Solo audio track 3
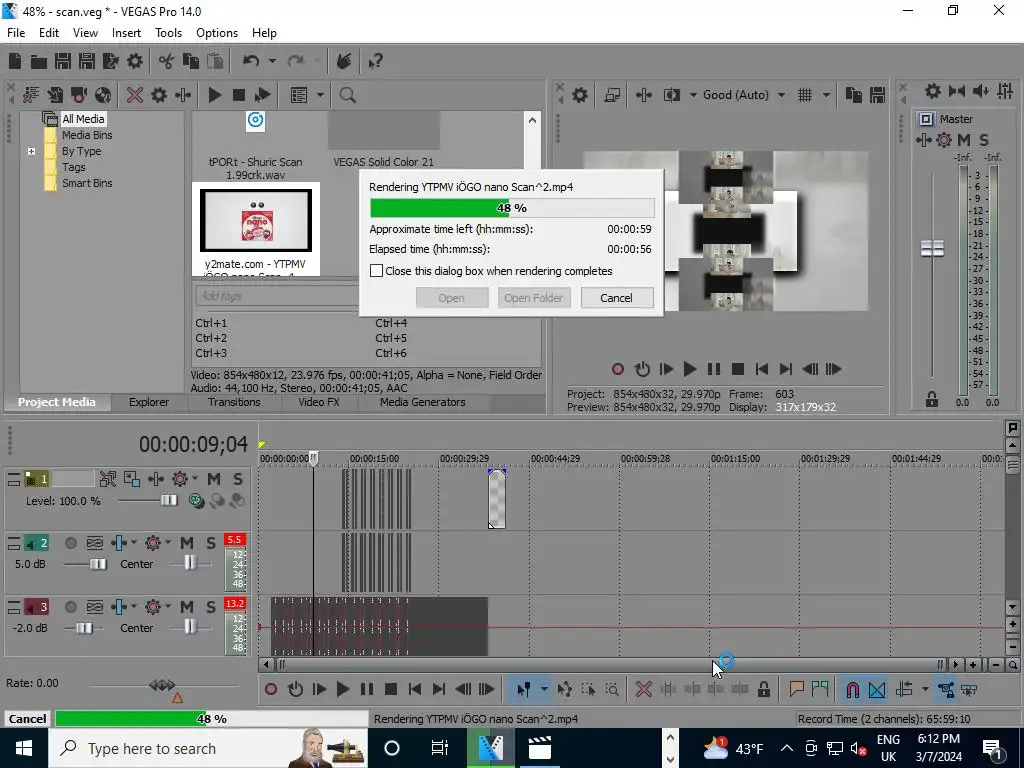The image size is (1024, 768). (211, 607)
